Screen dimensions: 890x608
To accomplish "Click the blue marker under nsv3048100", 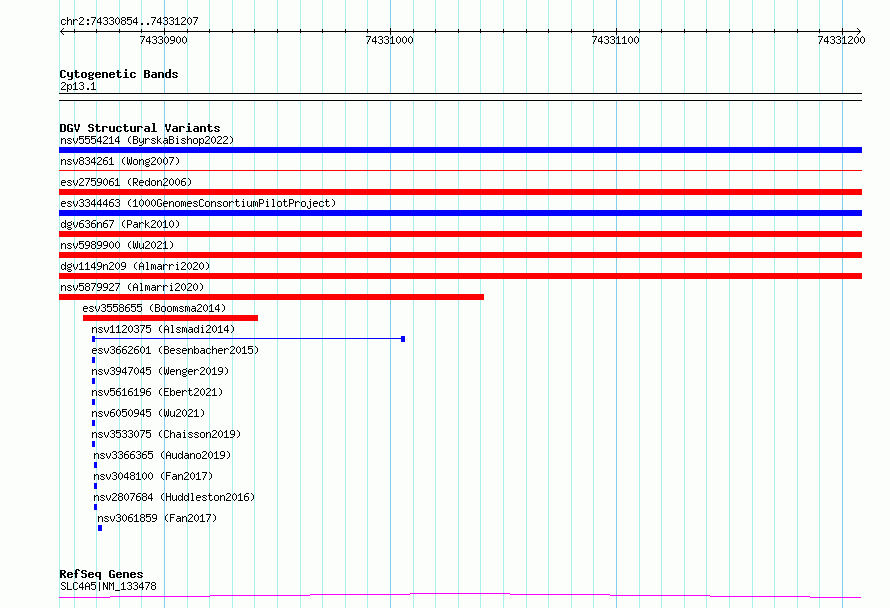I will click(x=95, y=486).
